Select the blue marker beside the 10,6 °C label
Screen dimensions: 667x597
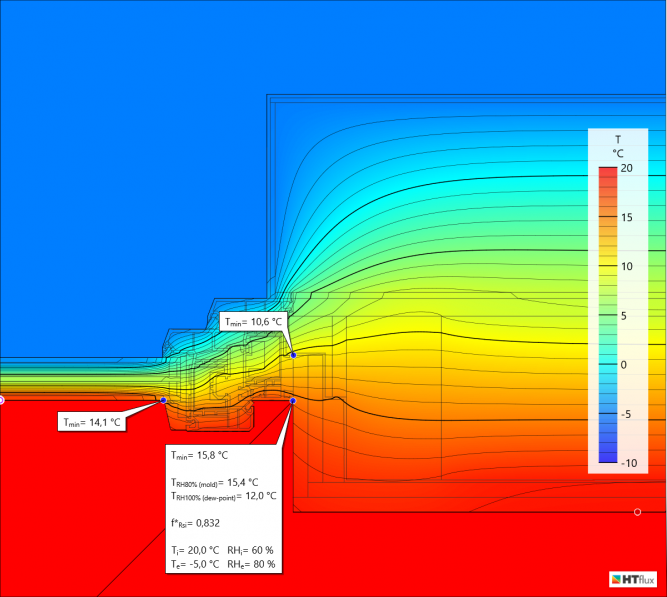point(293,355)
